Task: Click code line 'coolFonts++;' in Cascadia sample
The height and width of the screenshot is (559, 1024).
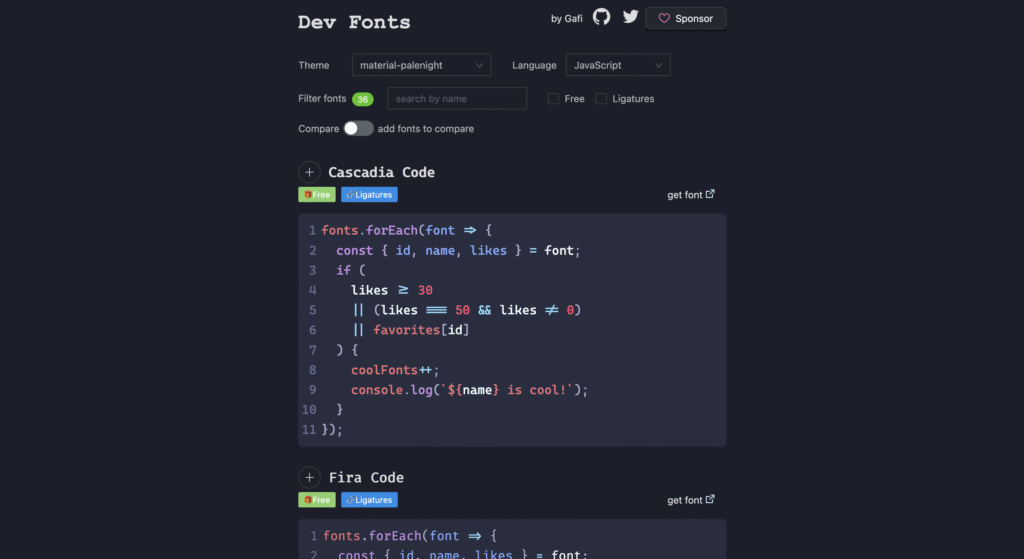Action: click(x=395, y=370)
